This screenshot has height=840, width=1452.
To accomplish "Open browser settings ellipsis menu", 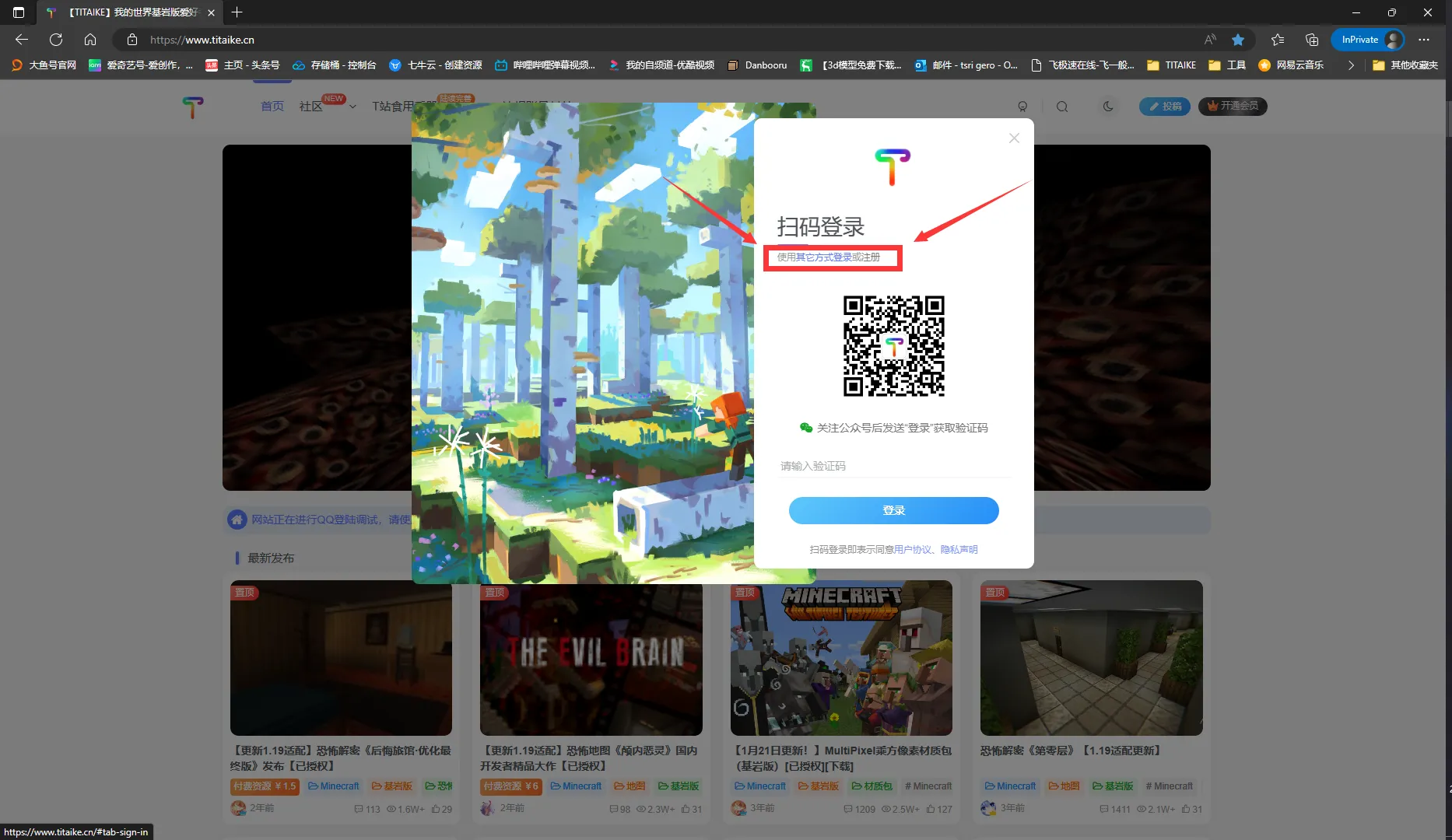I will tap(1424, 40).
